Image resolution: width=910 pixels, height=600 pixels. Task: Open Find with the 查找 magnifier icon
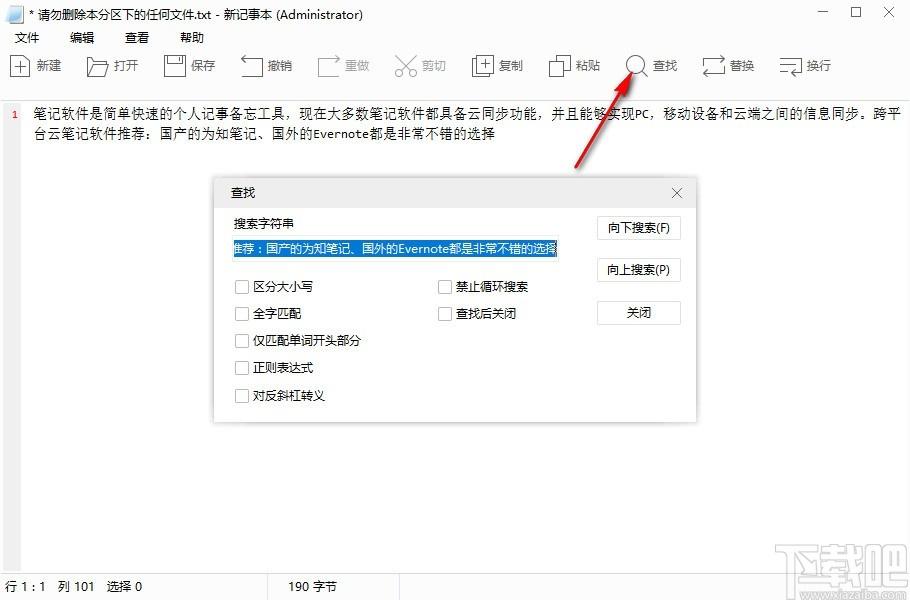(x=637, y=66)
